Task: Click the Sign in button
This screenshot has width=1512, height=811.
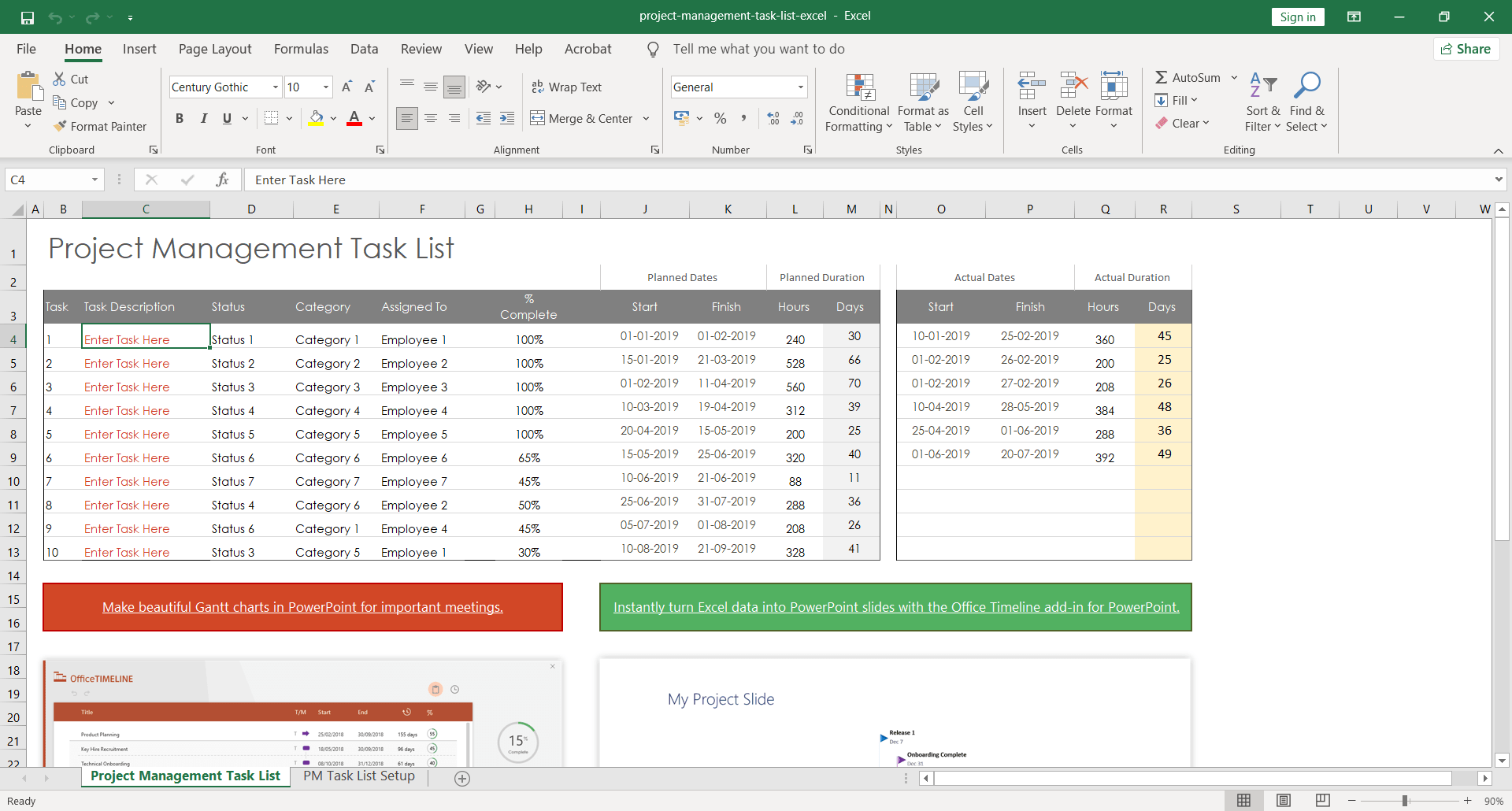Action: tap(1297, 17)
